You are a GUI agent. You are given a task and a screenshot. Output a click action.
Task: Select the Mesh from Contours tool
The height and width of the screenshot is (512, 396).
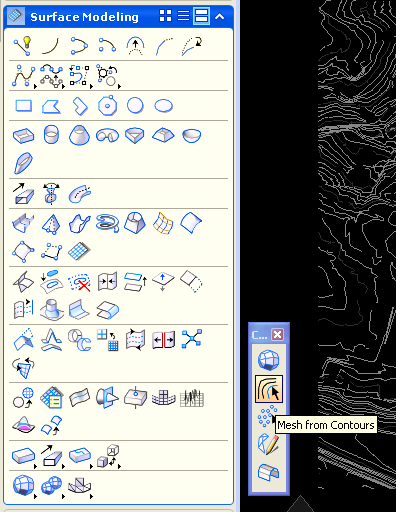(x=269, y=389)
